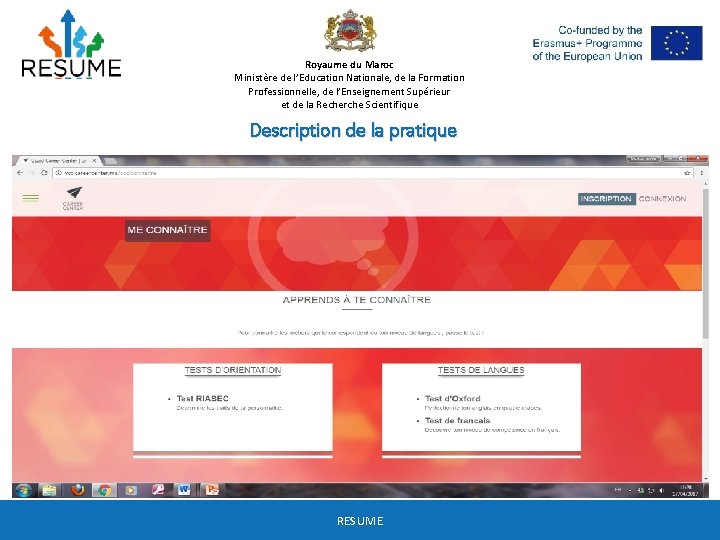Open the Chrome three-dot menu
720x540 pixels.
click(x=701, y=173)
